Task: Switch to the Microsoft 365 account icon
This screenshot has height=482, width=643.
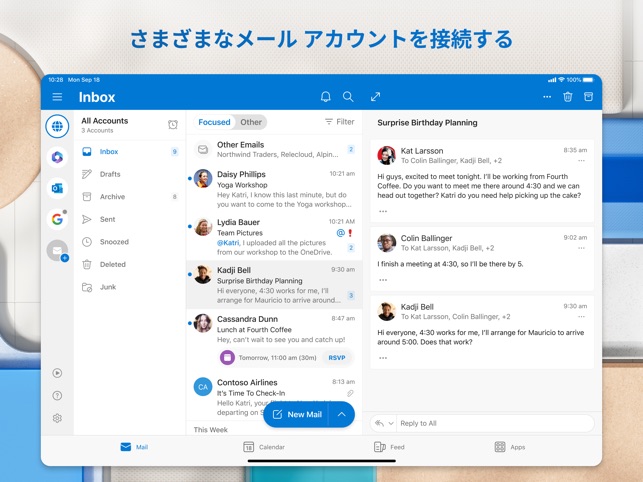Action: tap(57, 157)
